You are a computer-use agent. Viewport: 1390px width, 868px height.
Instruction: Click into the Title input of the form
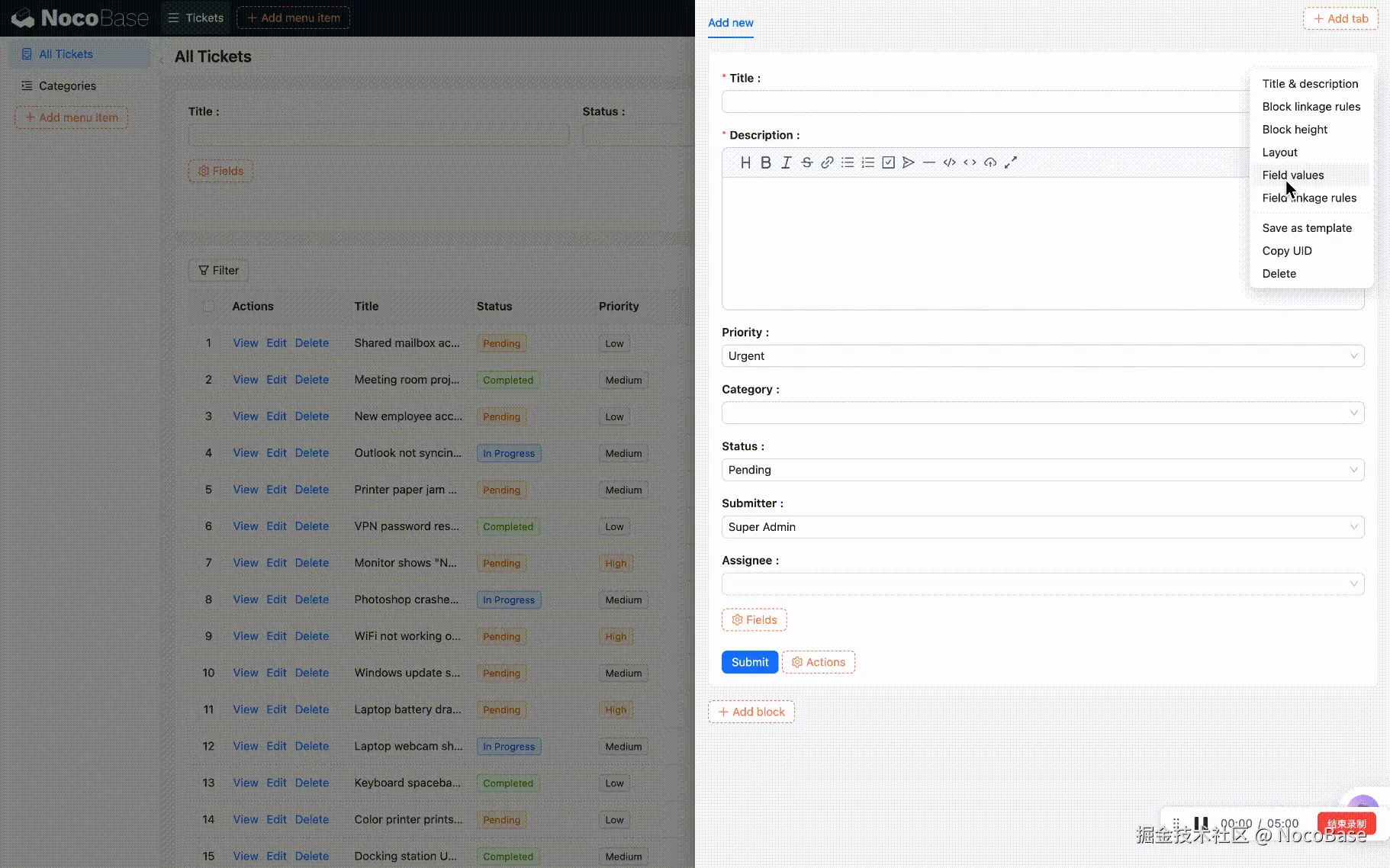pos(984,101)
